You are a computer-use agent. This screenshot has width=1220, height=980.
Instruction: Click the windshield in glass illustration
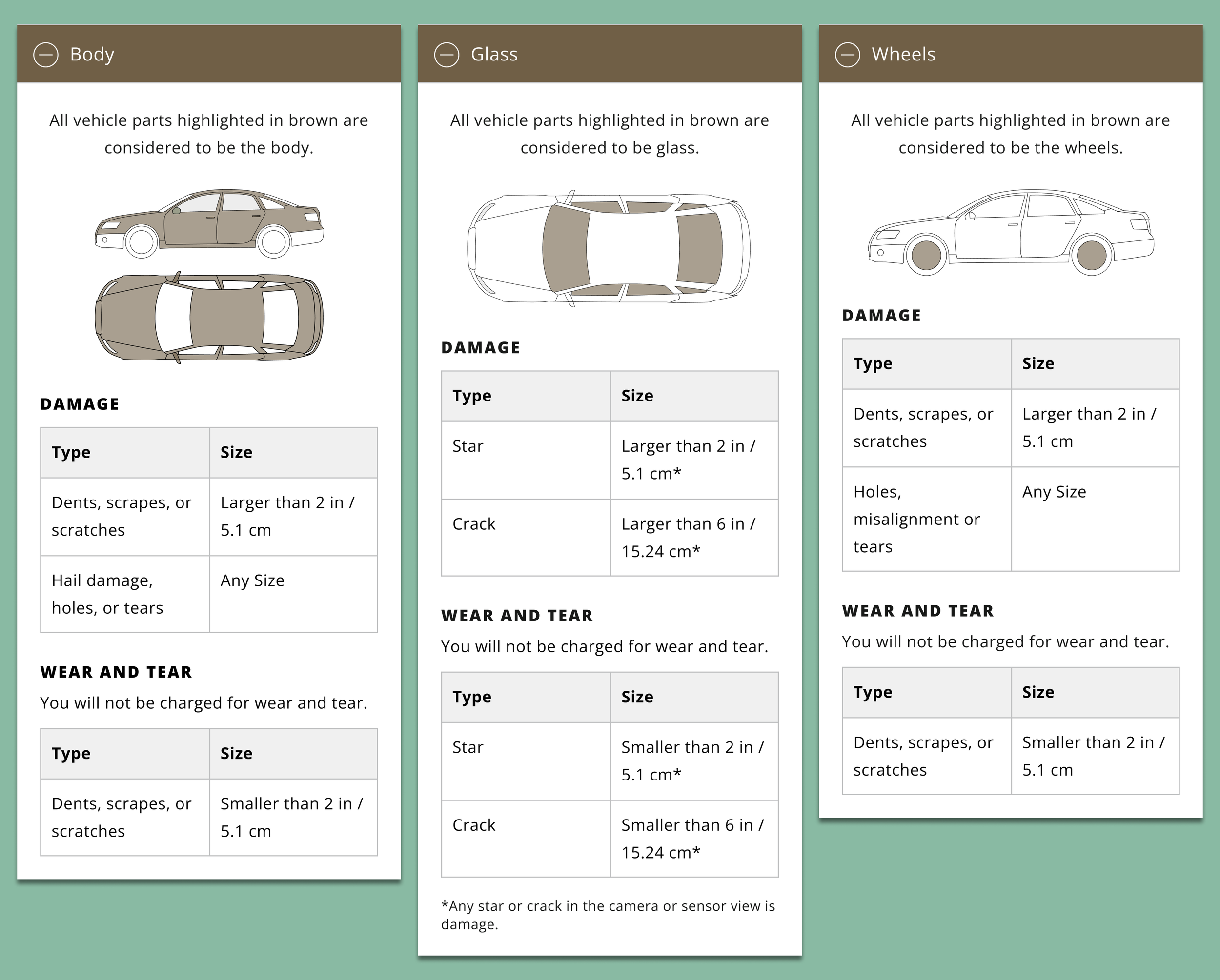pos(565,248)
